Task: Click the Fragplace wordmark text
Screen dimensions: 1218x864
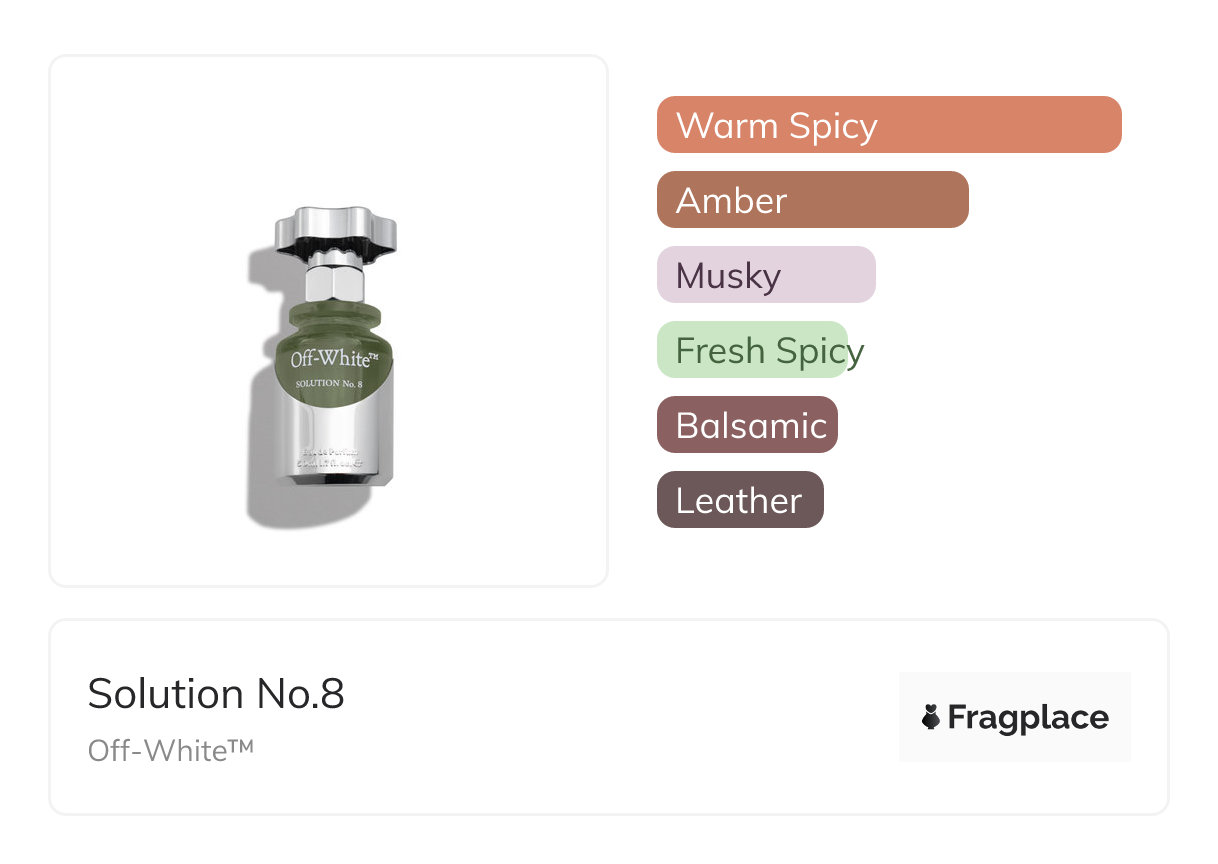Action: pyautogui.click(x=1028, y=718)
